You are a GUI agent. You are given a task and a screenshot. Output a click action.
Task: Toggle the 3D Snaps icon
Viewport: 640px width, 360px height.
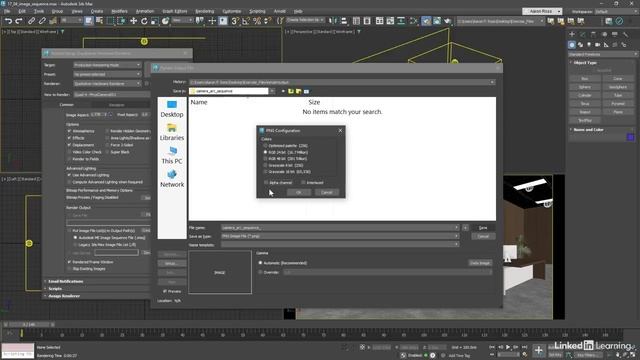tap(235, 21)
